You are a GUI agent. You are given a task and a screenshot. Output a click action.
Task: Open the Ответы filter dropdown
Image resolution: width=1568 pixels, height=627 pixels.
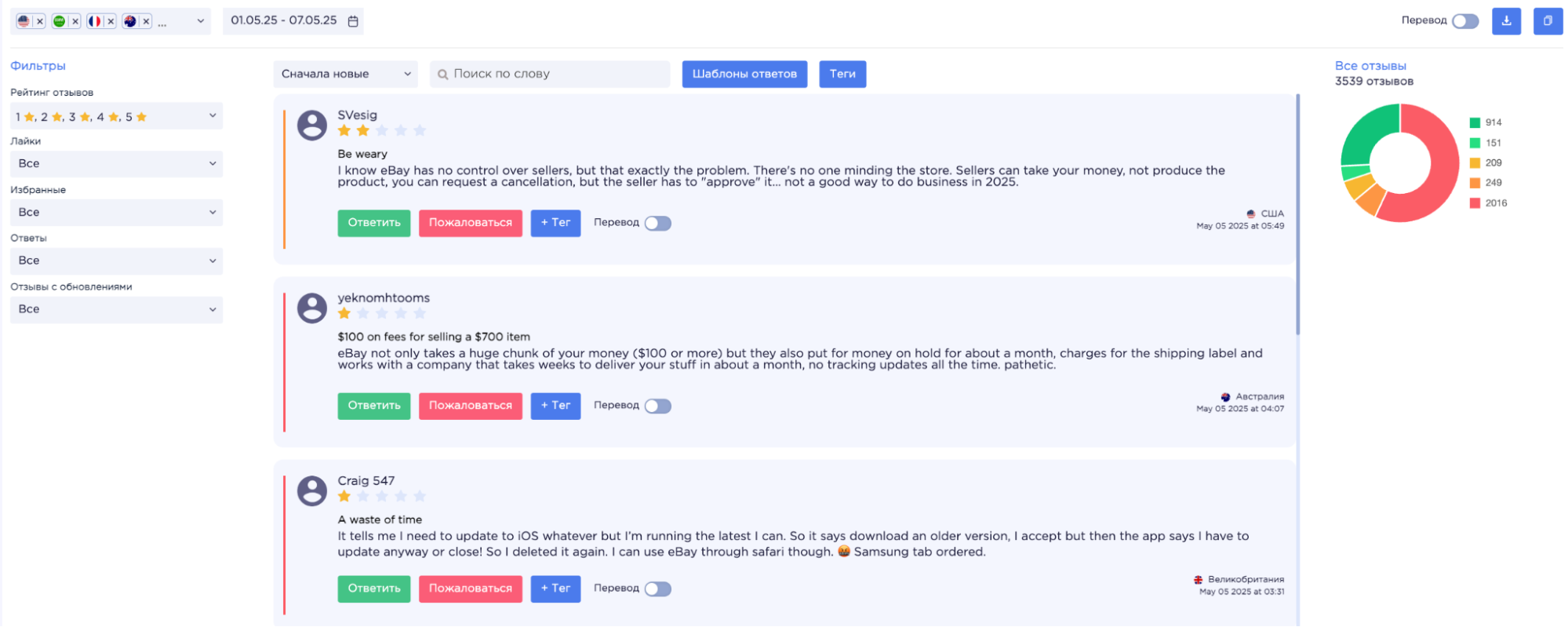pyautogui.click(x=116, y=261)
